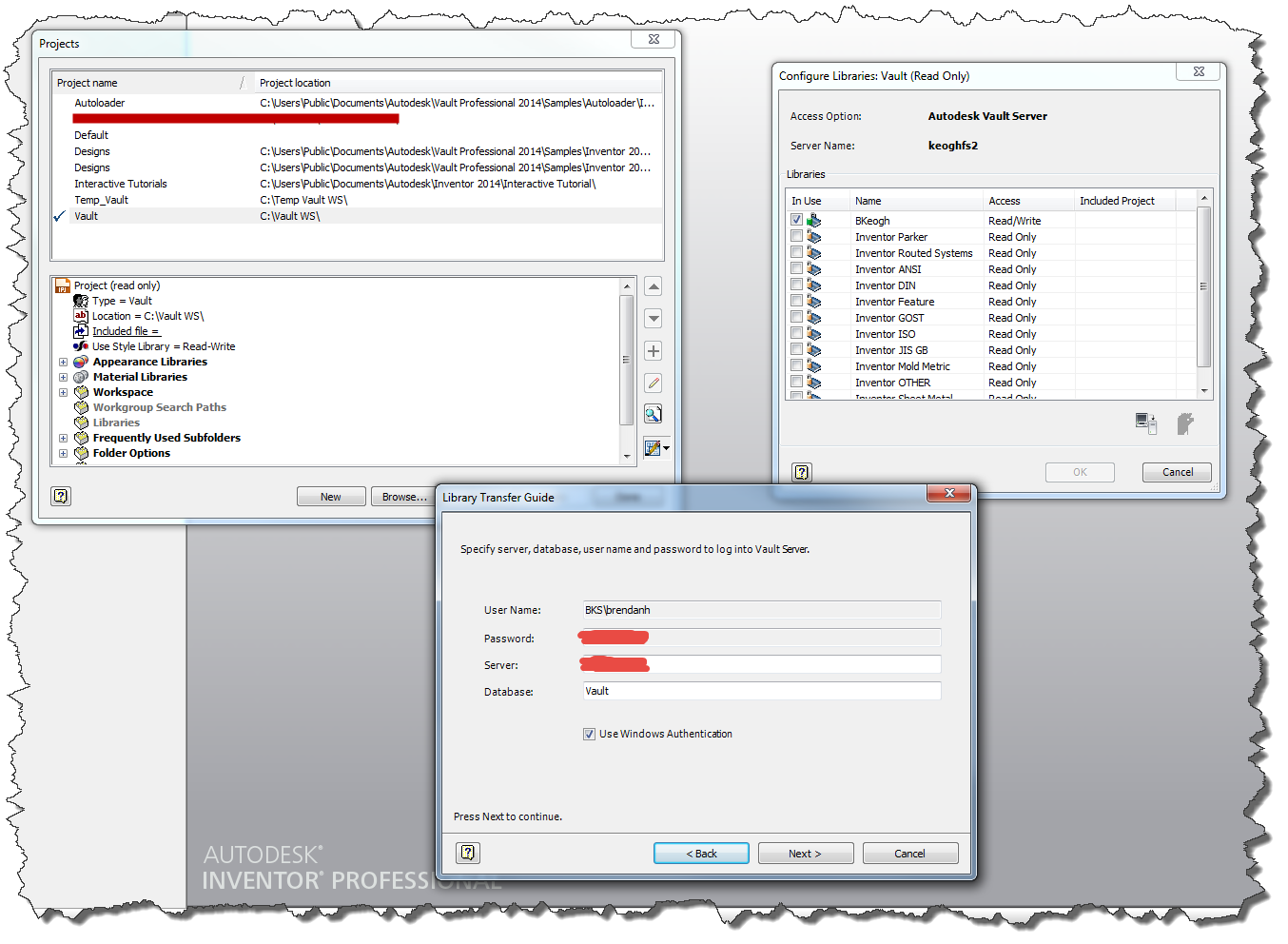Cancel the Configure Libraries dialog
1288x944 pixels.
coord(1177,472)
